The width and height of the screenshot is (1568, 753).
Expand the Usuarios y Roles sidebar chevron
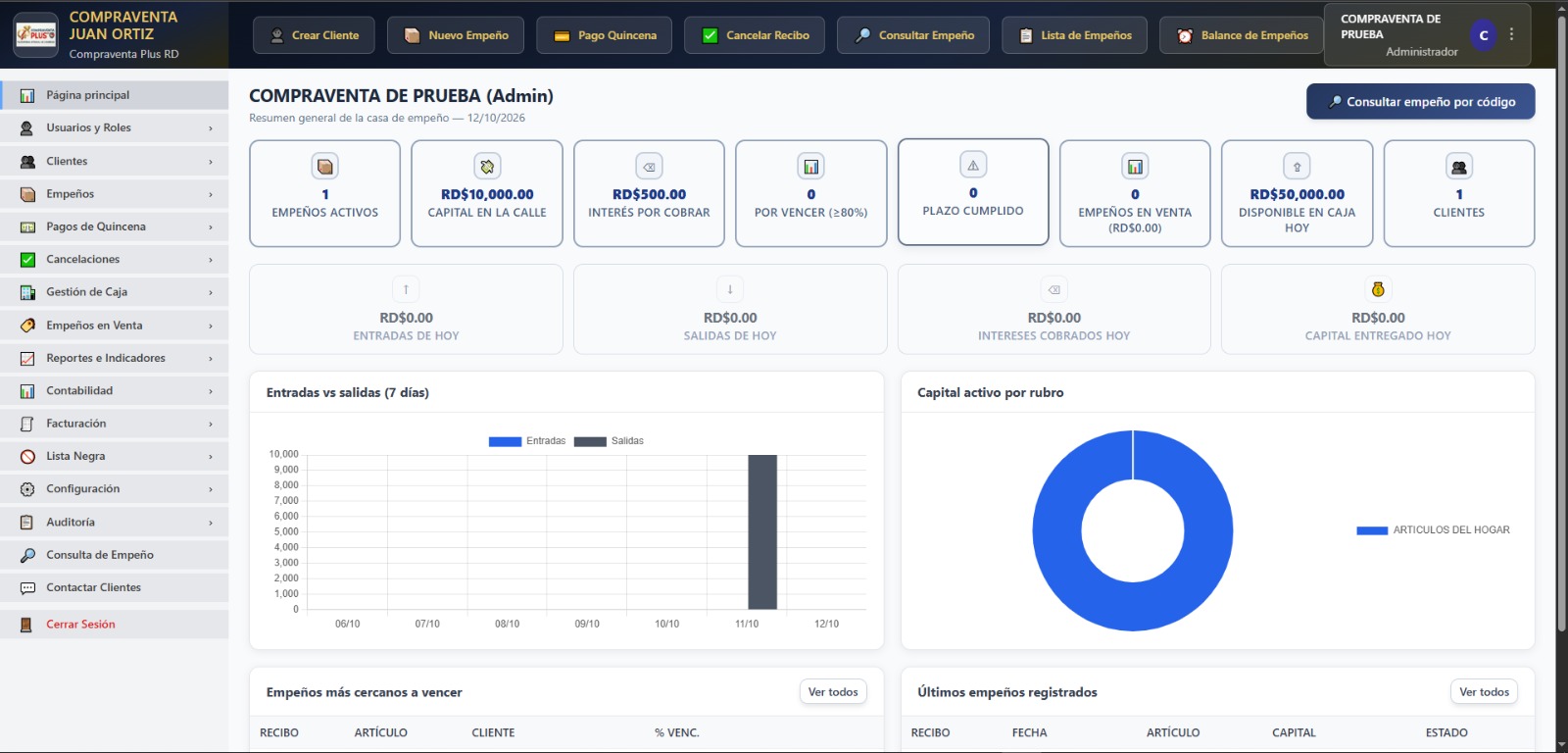pyautogui.click(x=211, y=128)
